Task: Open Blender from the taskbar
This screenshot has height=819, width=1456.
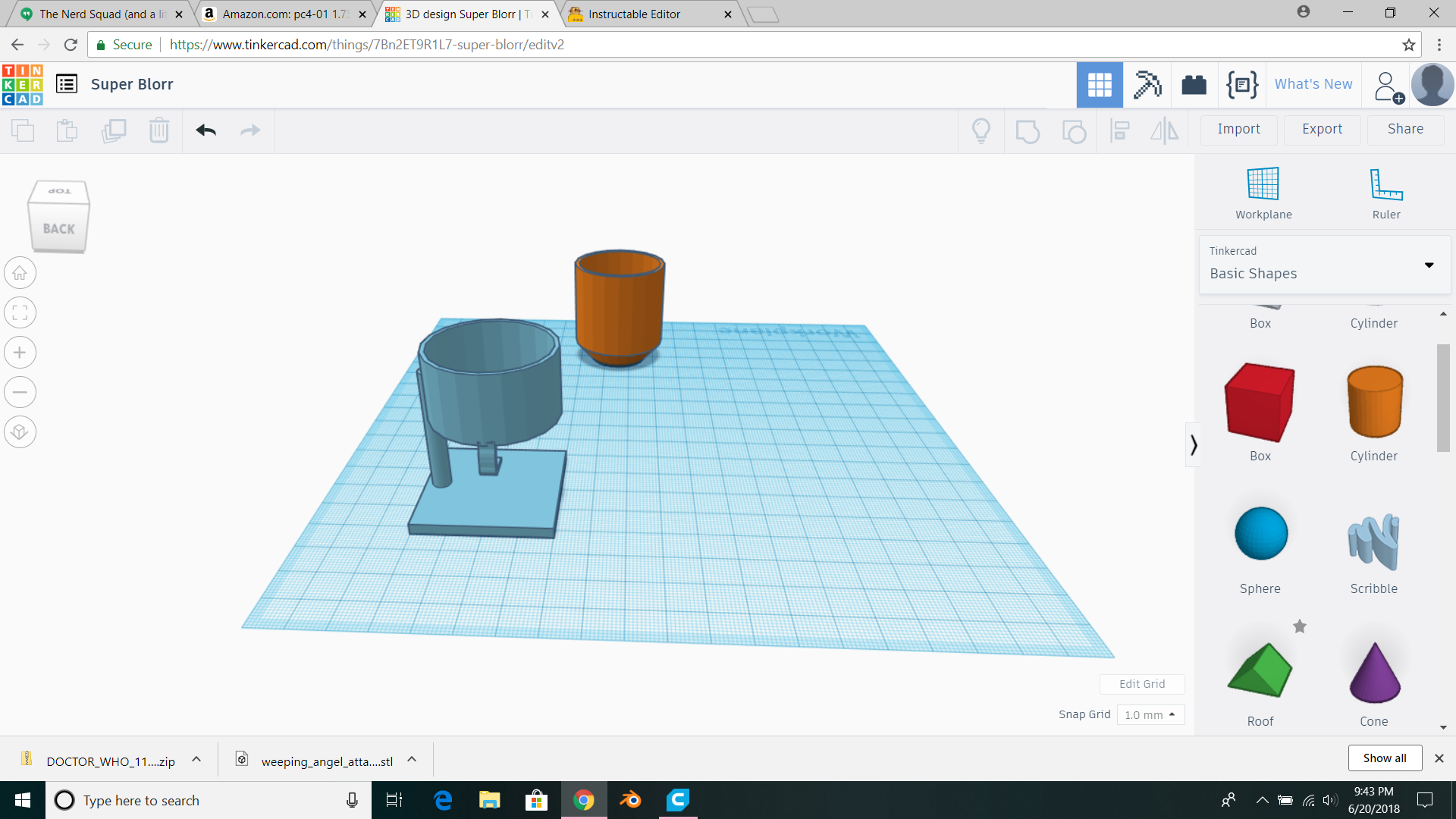Action: coord(631,800)
